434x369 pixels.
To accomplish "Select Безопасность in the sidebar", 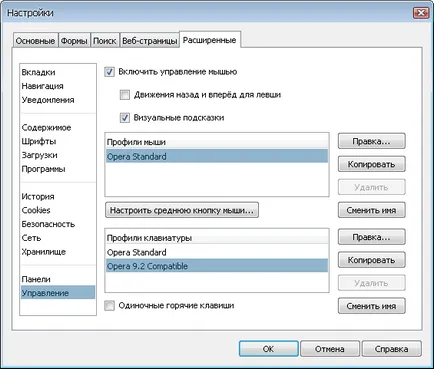I will (x=58, y=224).
